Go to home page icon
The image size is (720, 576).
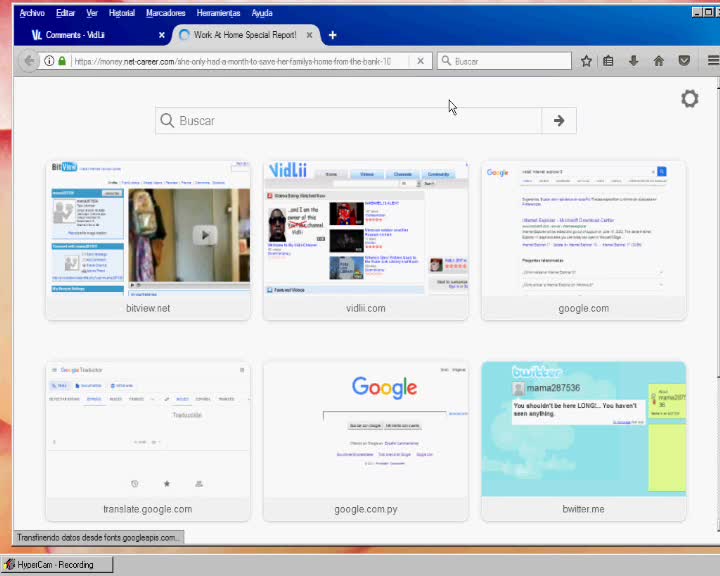click(x=659, y=61)
